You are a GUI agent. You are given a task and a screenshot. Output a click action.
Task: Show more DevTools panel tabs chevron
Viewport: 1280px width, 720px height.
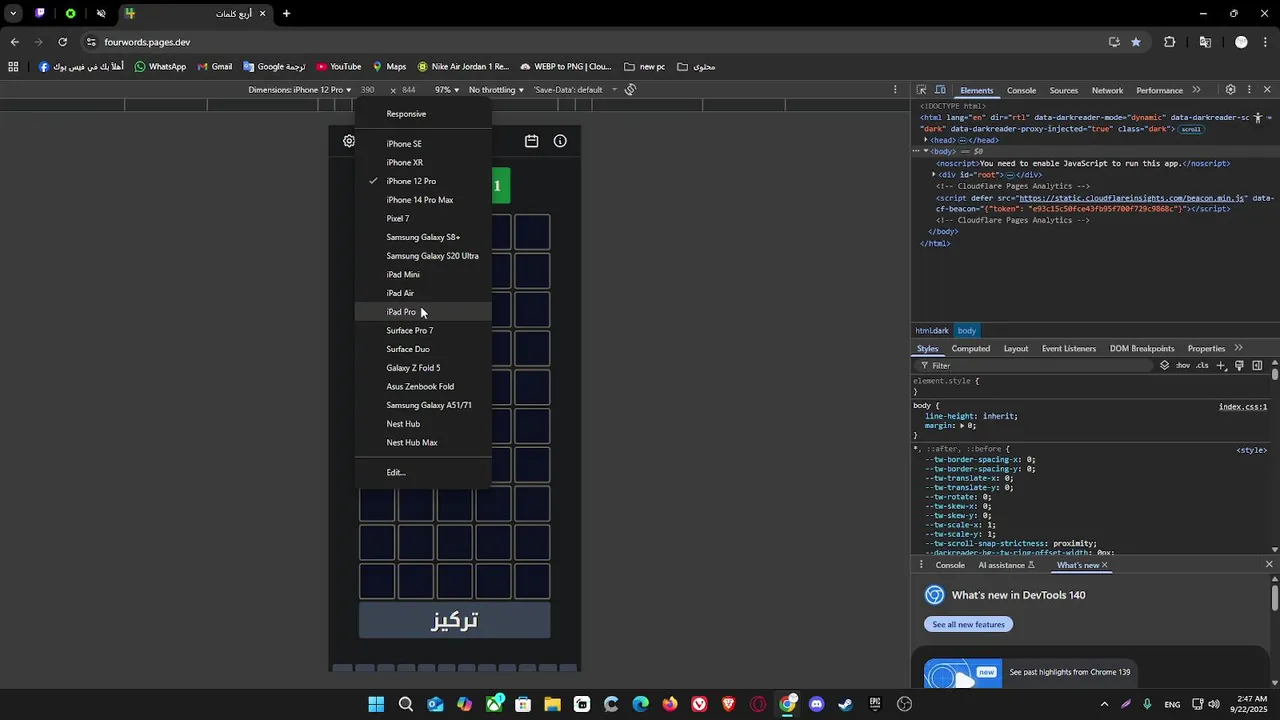coord(1196,90)
